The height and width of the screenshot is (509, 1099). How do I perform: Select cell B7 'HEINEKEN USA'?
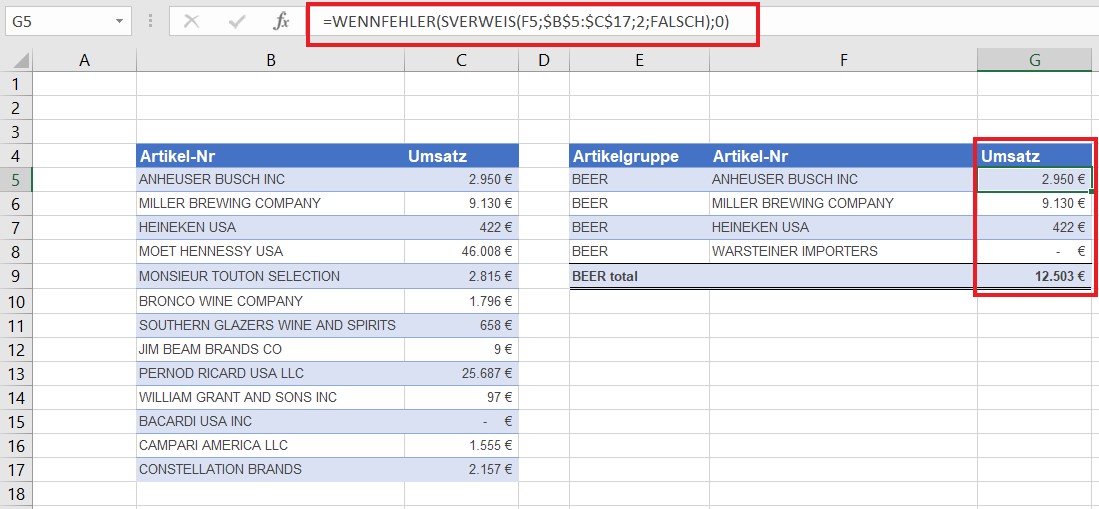tap(271, 227)
